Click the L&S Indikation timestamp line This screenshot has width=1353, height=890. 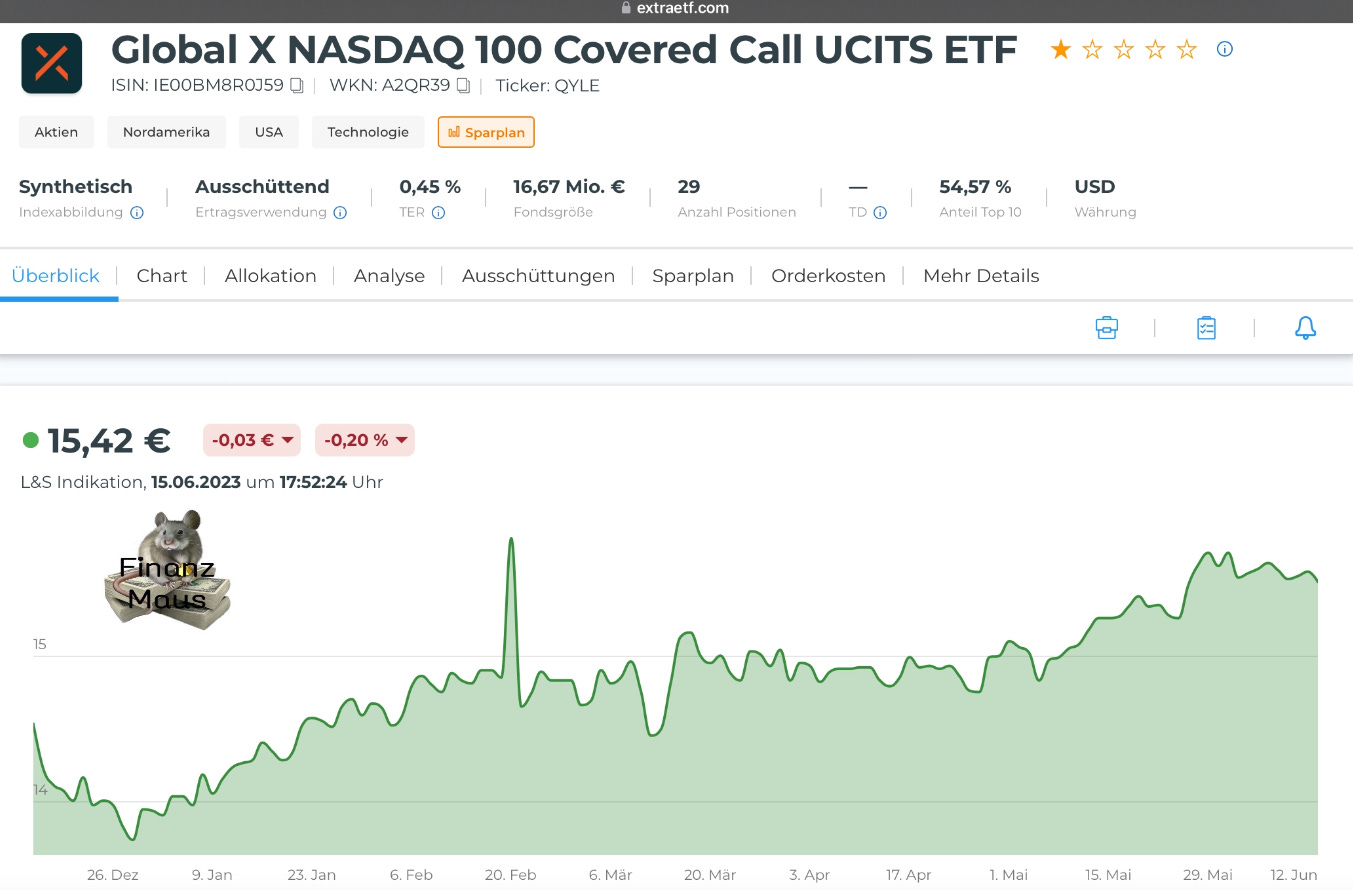[202, 482]
